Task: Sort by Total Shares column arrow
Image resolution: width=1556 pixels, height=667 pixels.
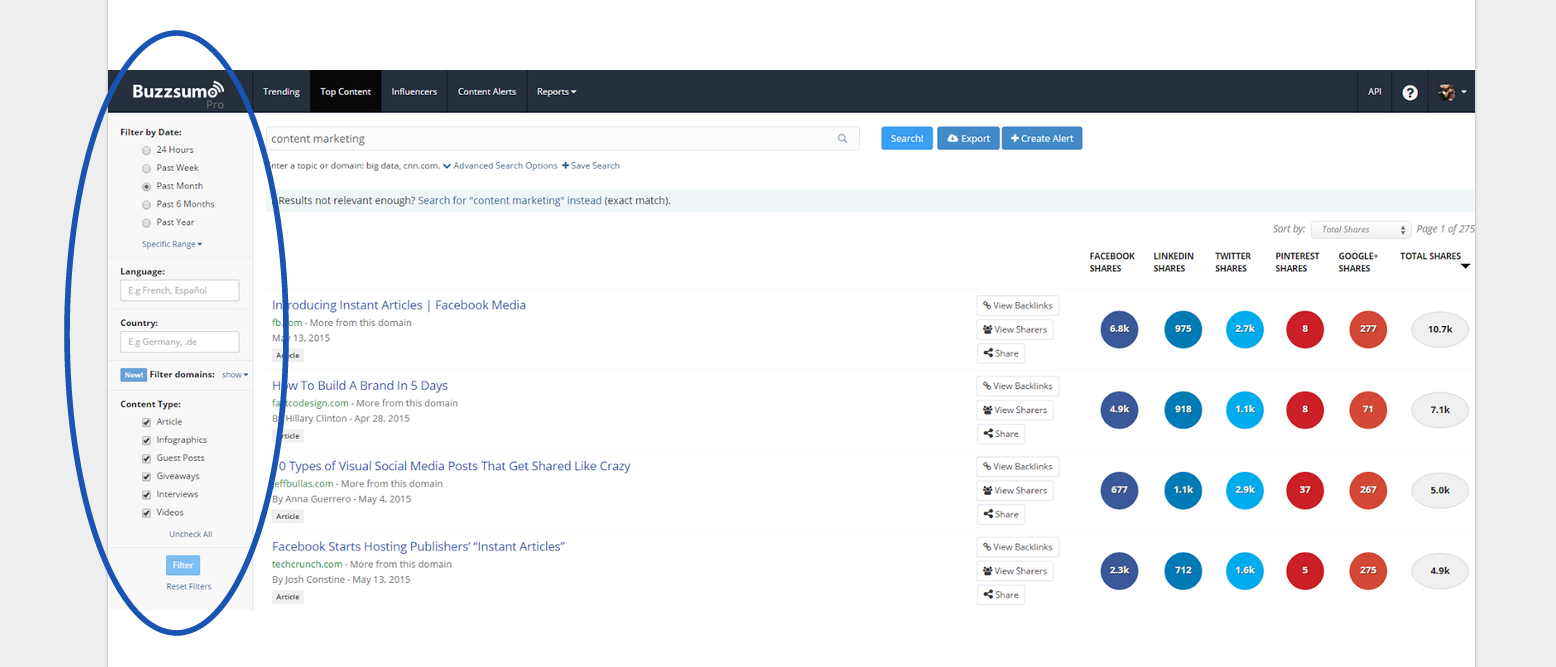Action: point(1466,267)
